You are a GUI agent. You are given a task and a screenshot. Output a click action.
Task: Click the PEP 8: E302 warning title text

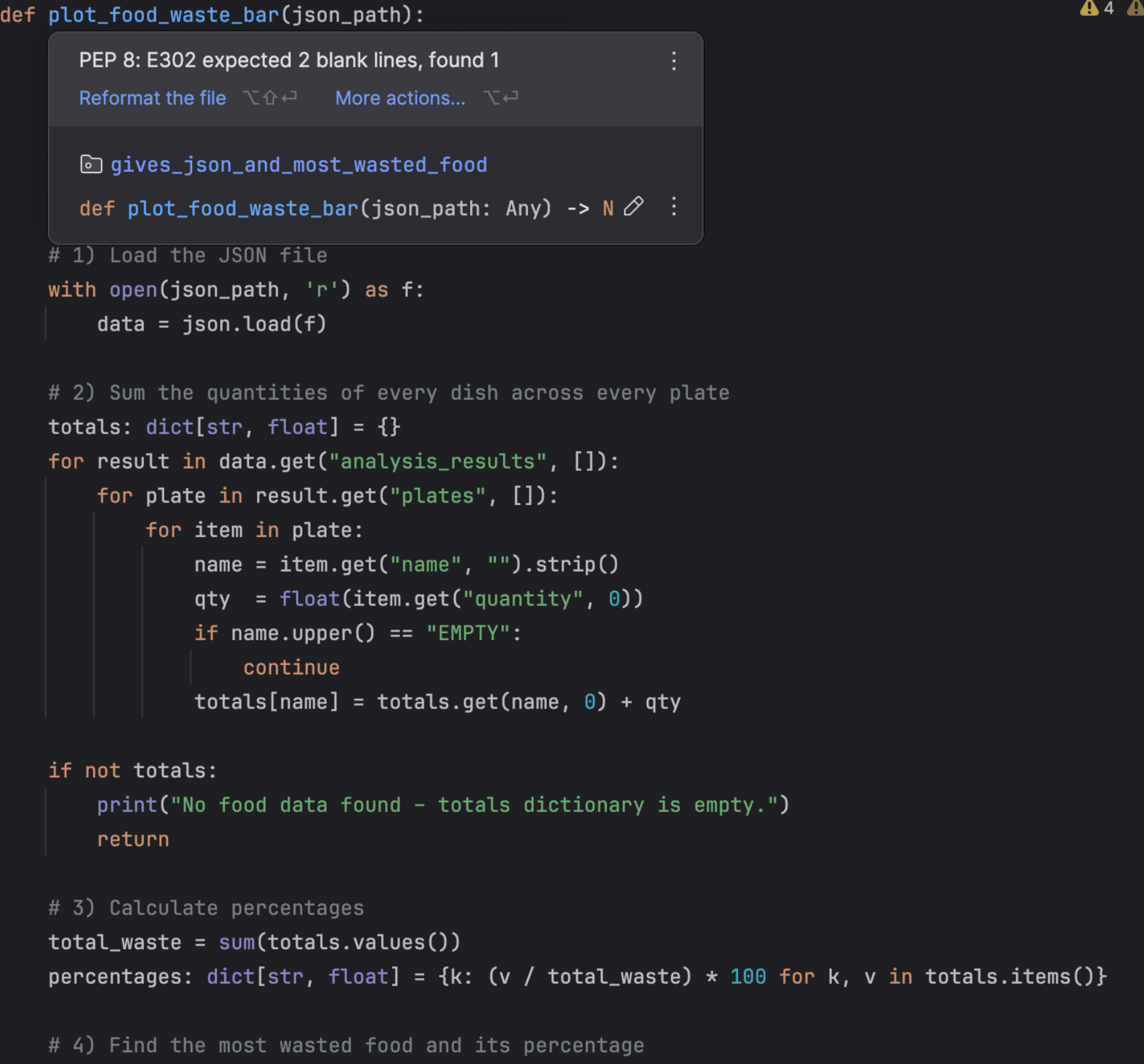point(289,60)
